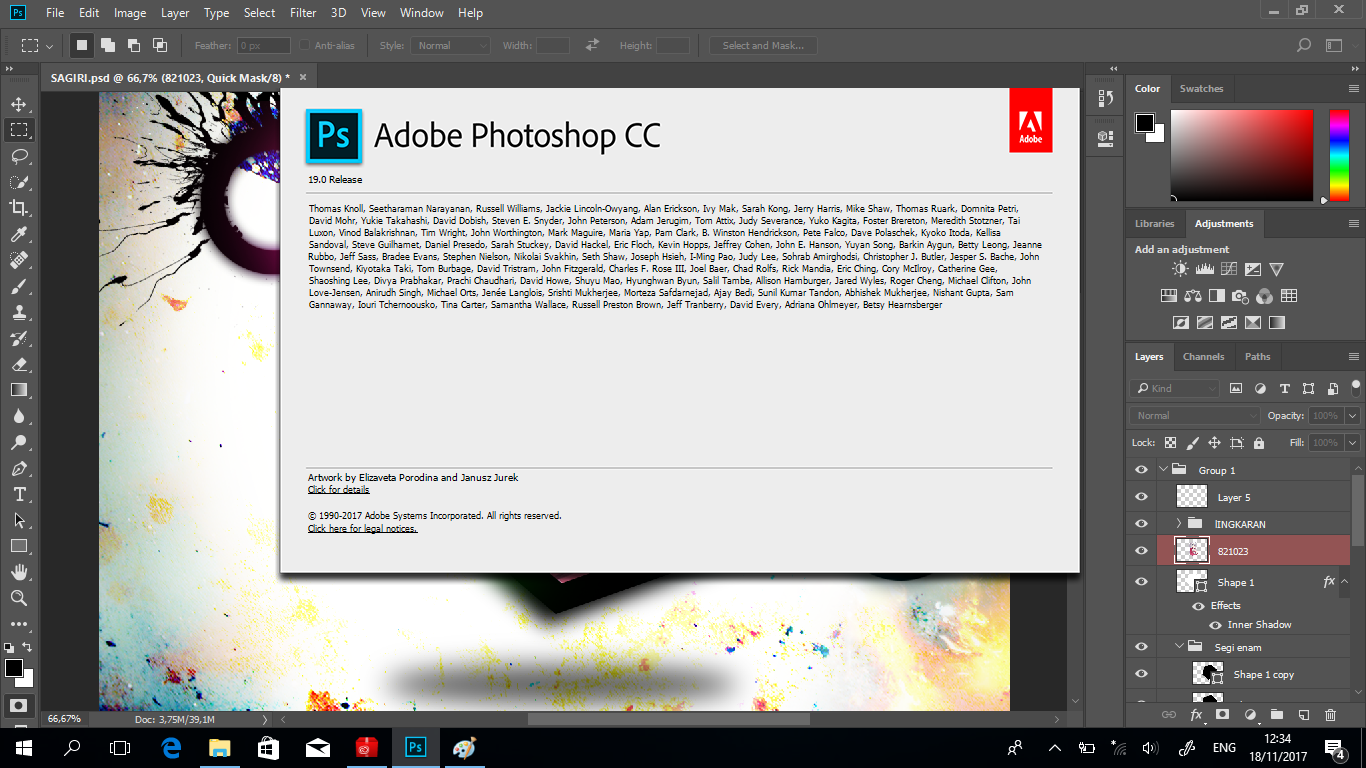
Task: Select the Eyedropper tool
Action: point(18,234)
